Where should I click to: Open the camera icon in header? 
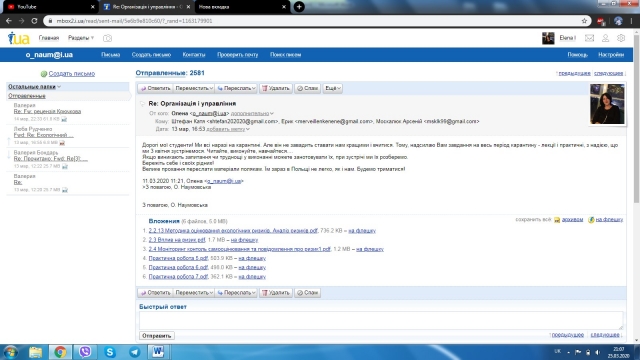[x=107, y=38]
